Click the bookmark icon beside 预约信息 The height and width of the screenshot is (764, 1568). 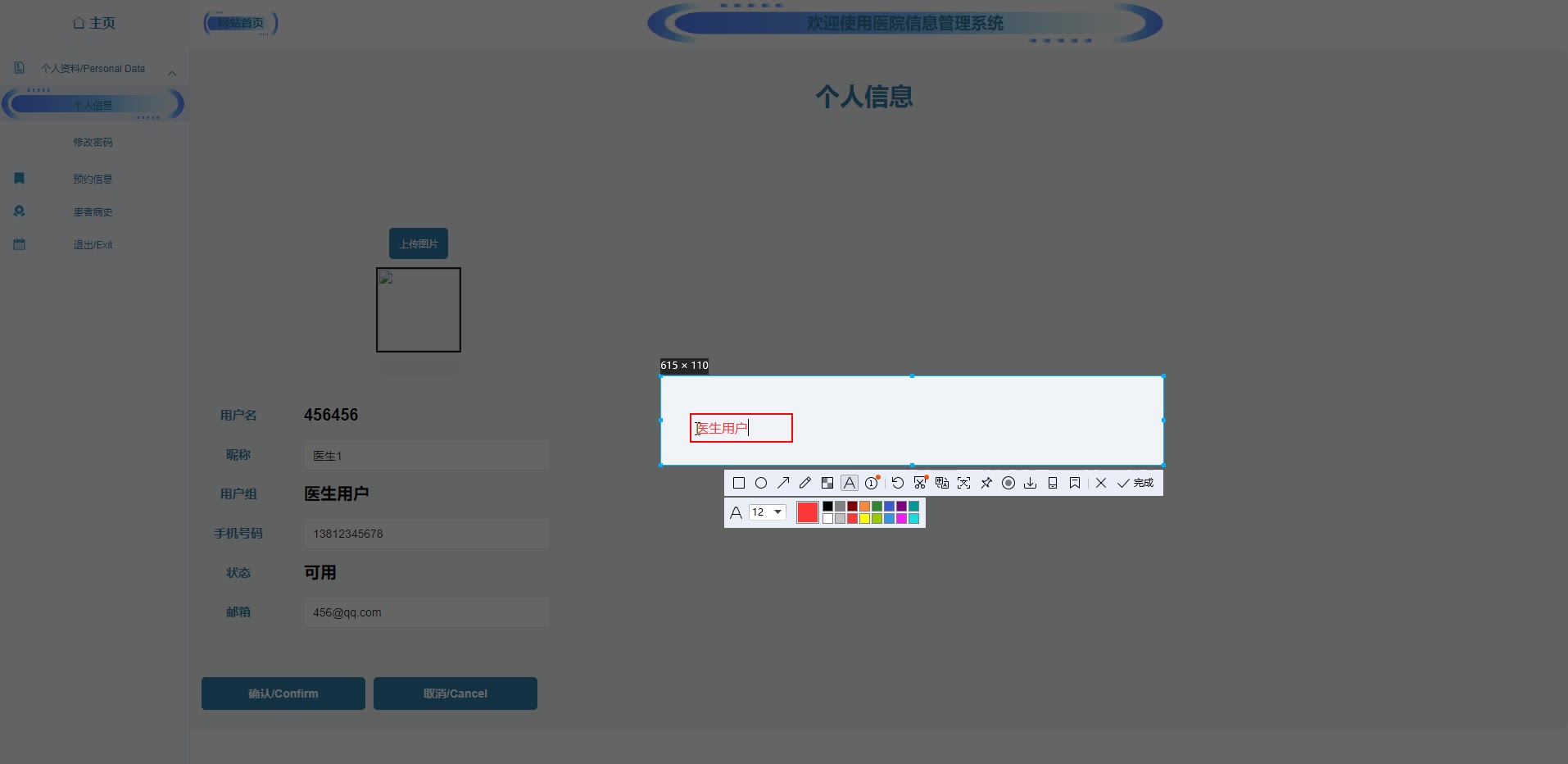click(20, 178)
